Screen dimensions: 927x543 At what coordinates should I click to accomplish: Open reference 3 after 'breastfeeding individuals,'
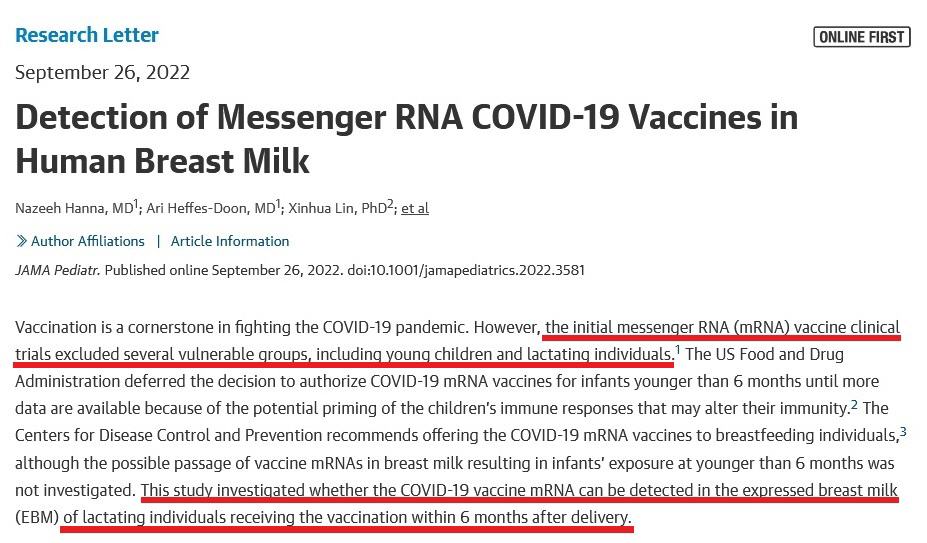[x=903, y=431]
